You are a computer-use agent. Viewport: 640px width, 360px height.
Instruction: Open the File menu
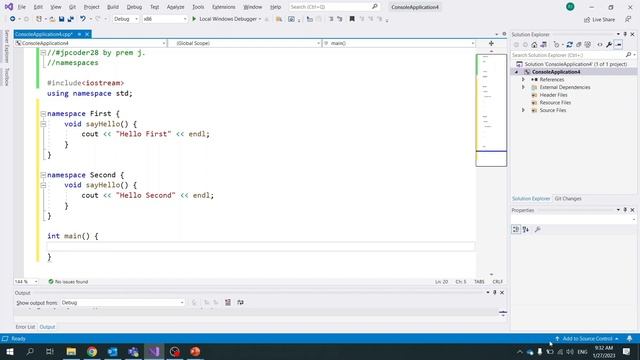22,7
